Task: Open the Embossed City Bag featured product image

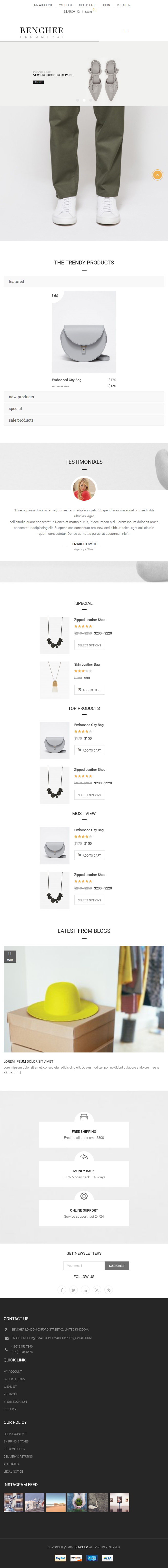Action: point(84,332)
